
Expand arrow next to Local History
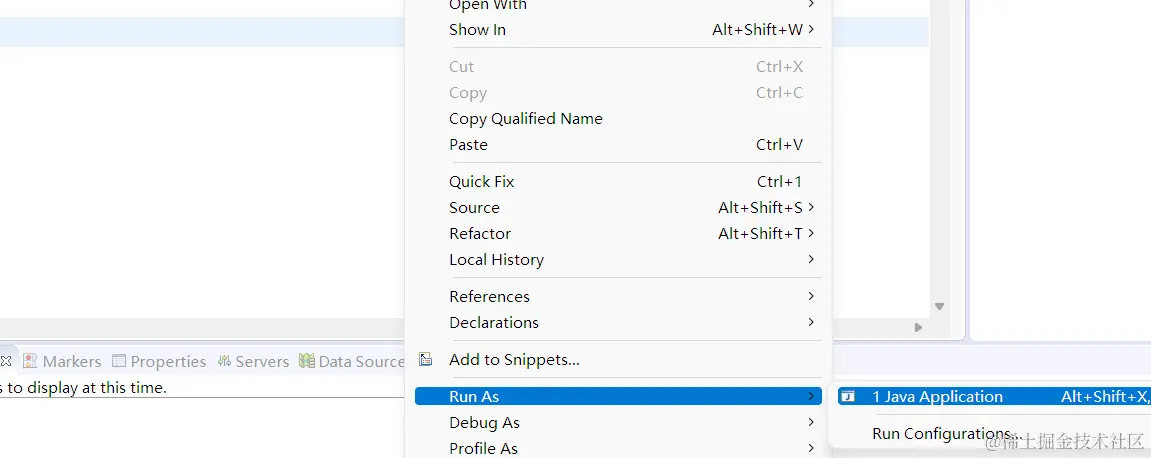coord(811,259)
